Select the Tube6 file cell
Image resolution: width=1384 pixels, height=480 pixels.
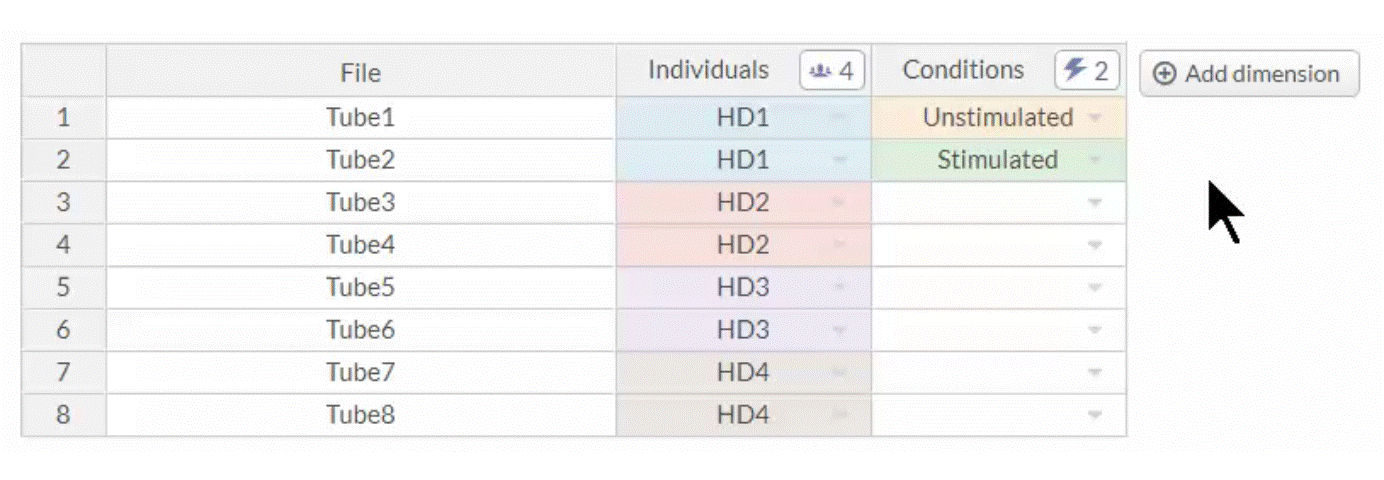(x=360, y=330)
